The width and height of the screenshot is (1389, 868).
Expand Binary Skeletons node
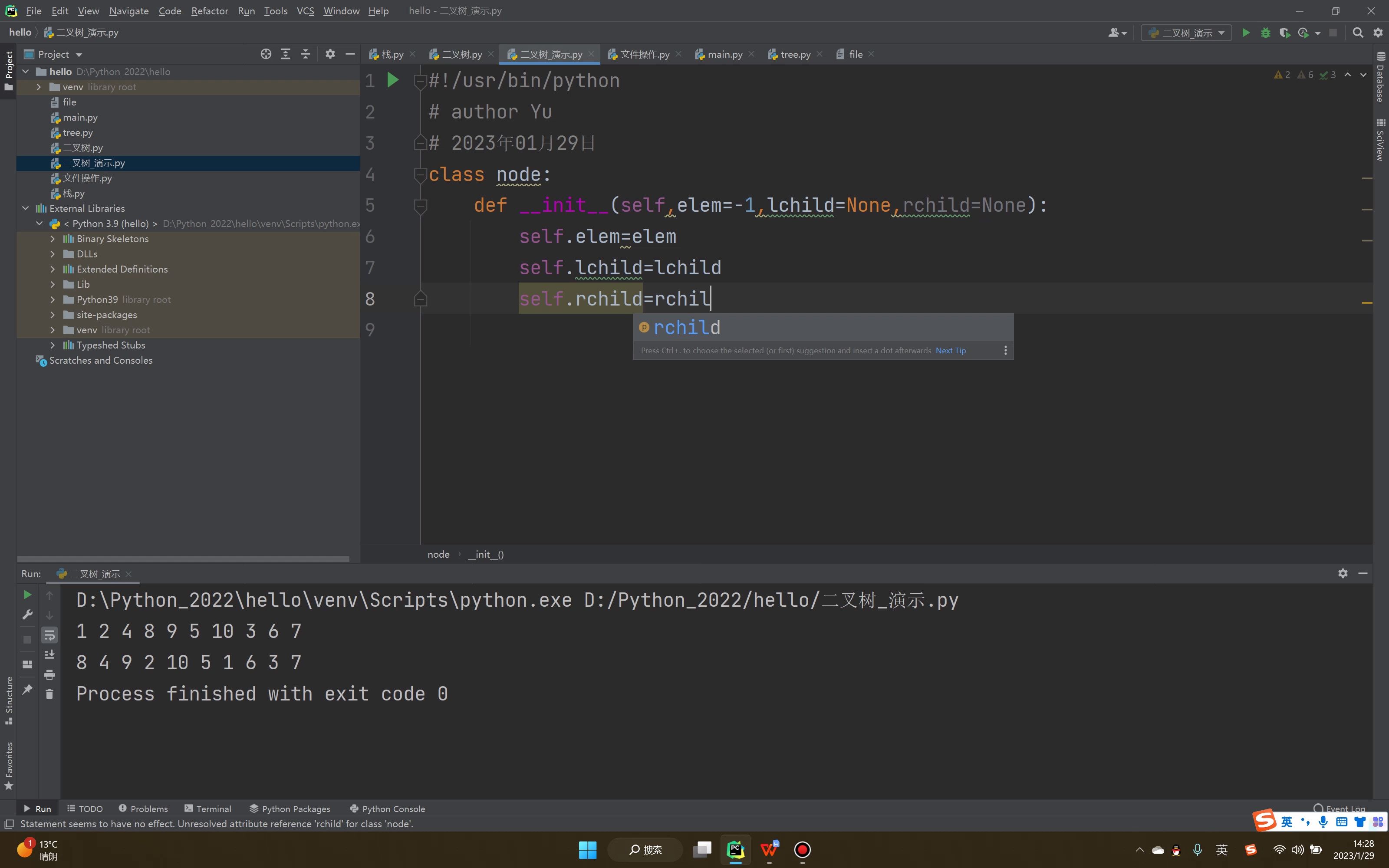[x=53, y=238]
